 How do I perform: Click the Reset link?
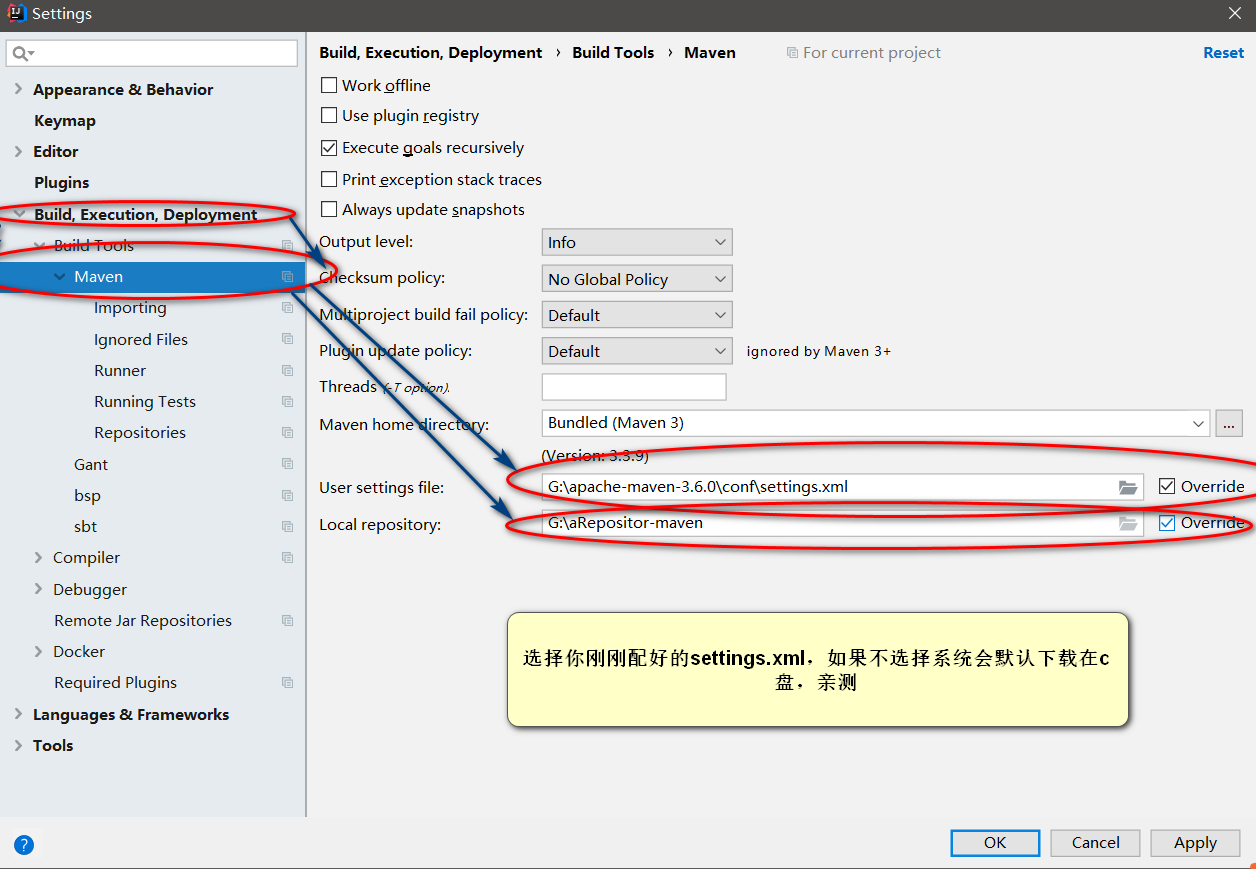tap(1223, 53)
